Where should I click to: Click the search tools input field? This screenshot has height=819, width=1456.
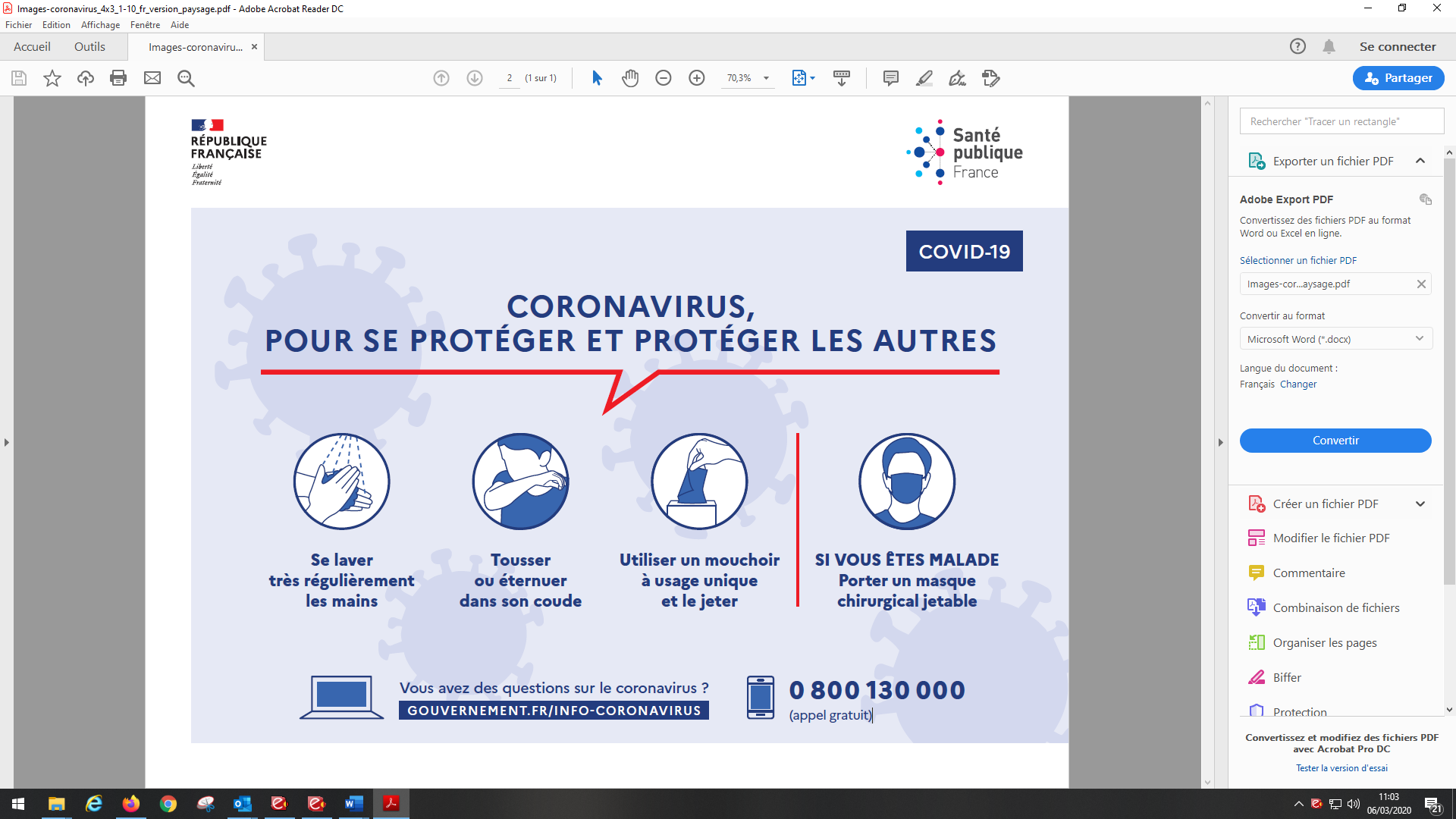coord(1341,121)
